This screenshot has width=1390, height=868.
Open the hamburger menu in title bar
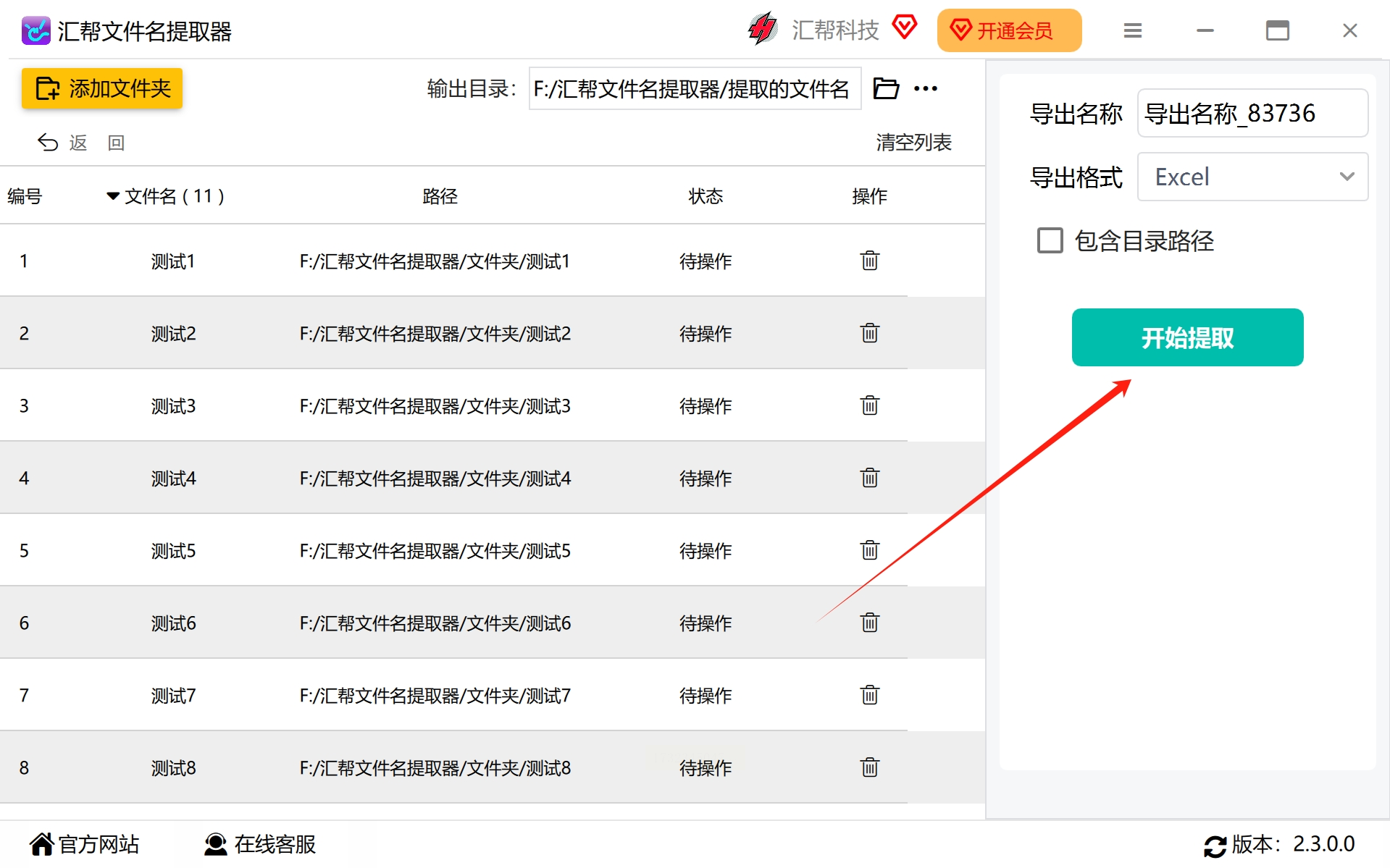point(1133,30)
